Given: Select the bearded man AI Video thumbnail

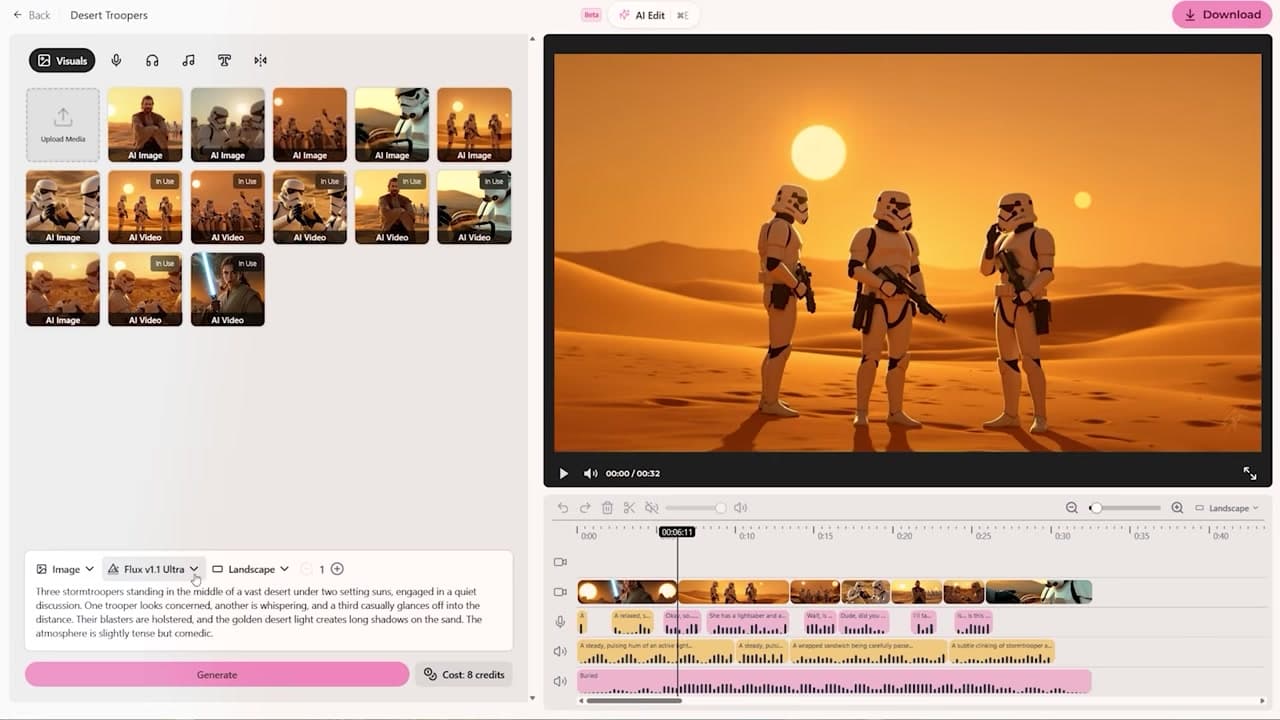Looking at the screenshot, I should [x=392, y=207].
